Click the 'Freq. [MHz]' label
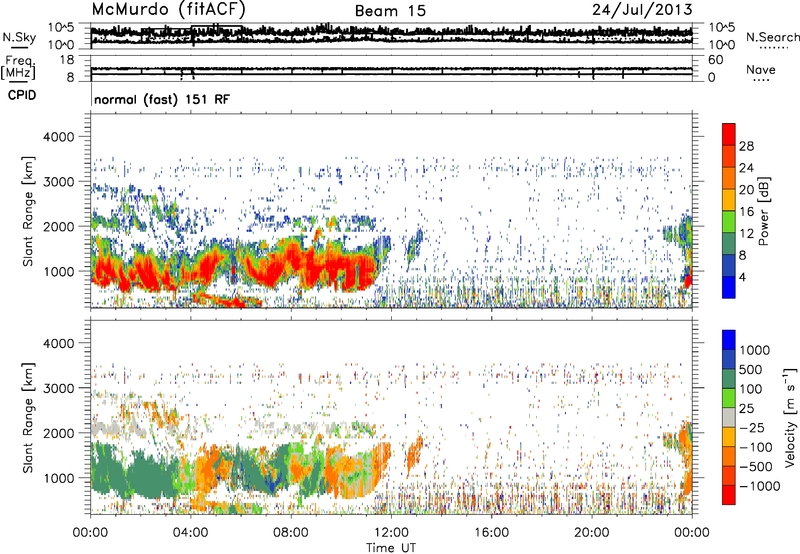 (x=18, y=68)
